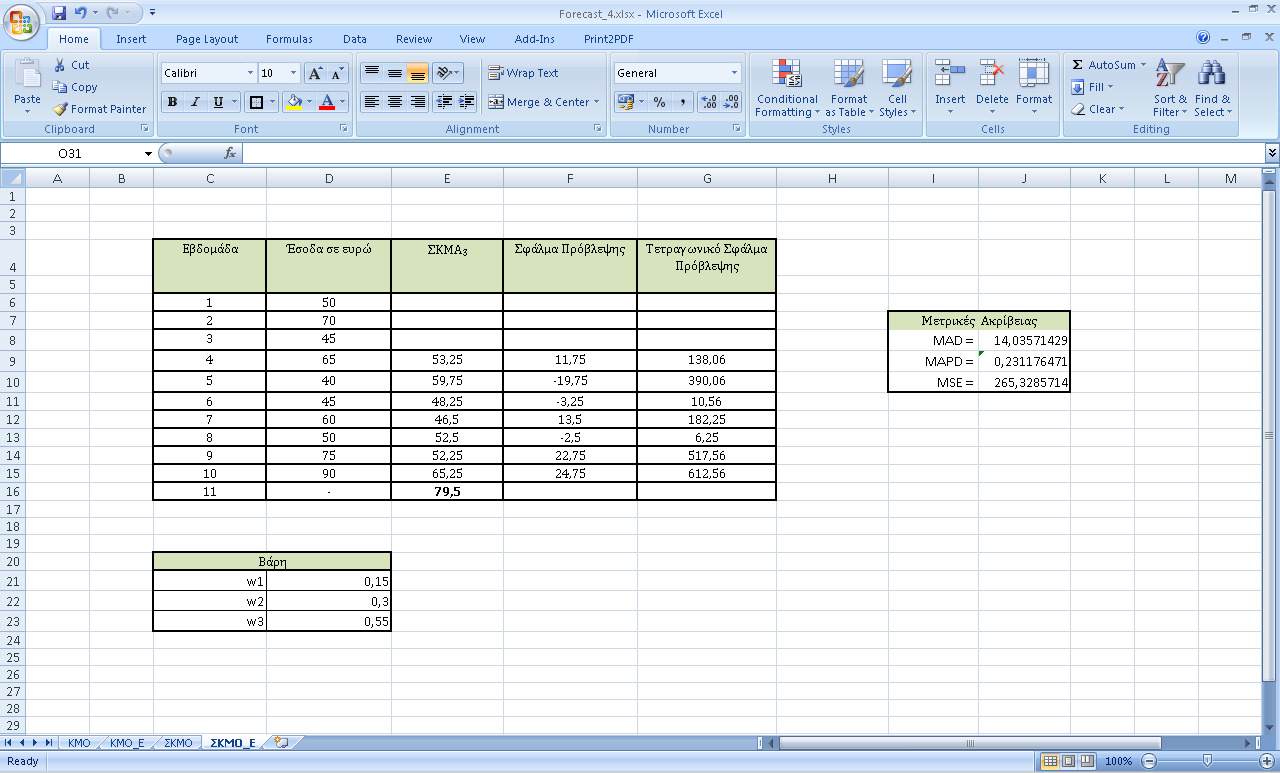
Task: Click in the formula bar input
Action: pos(753,153)
